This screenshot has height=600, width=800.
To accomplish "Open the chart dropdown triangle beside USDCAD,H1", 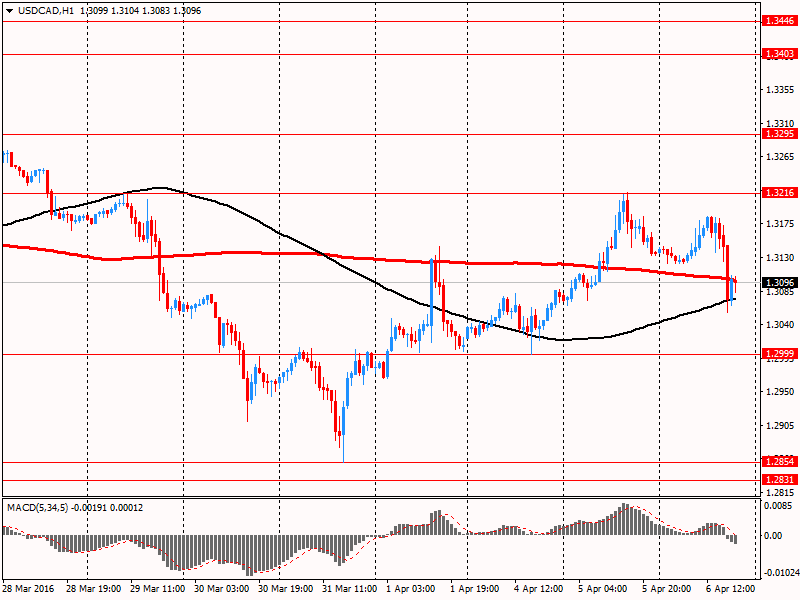I will tap(9, 11).
